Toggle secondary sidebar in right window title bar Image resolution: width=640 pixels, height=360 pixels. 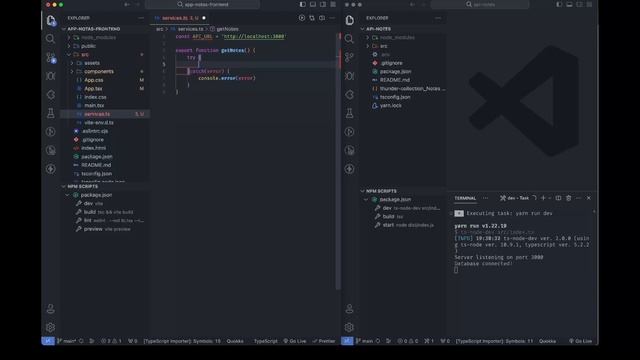coord(579,4)
